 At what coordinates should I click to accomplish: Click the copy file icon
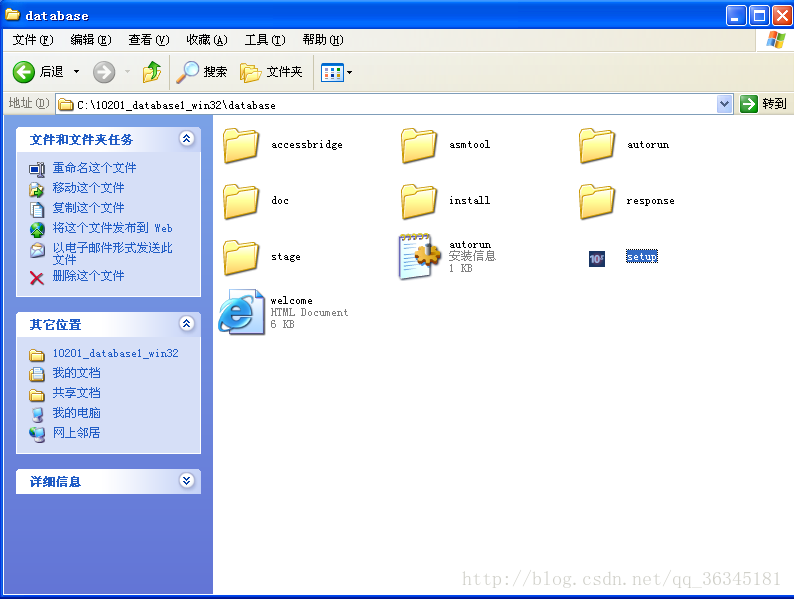pyautogui.click(x=36, y=209)
